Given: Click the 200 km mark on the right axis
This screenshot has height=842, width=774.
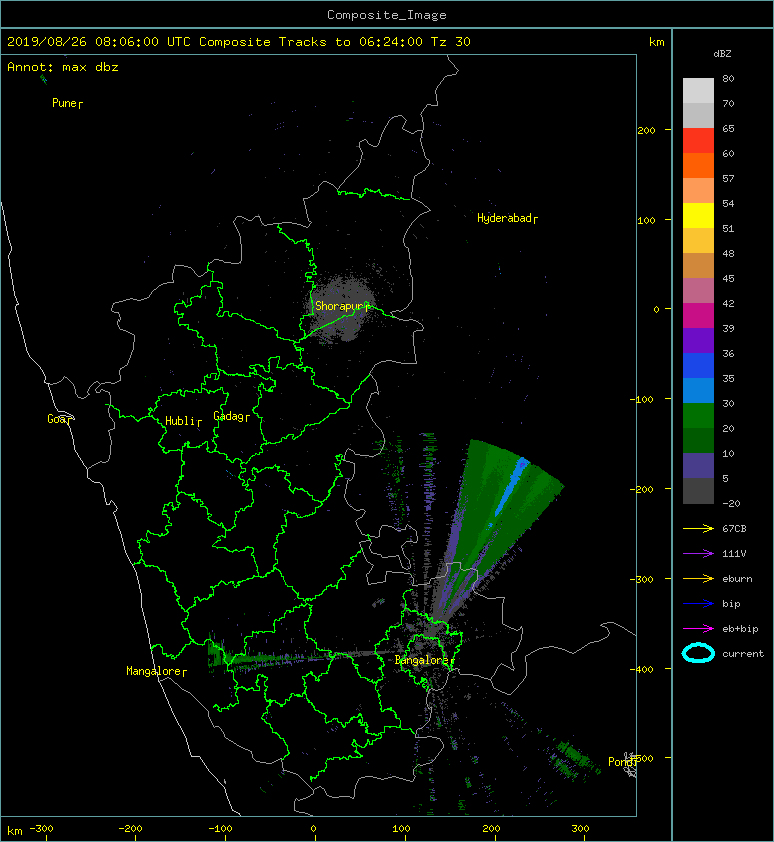Looking at the screenshot, I should pos(647,130).
